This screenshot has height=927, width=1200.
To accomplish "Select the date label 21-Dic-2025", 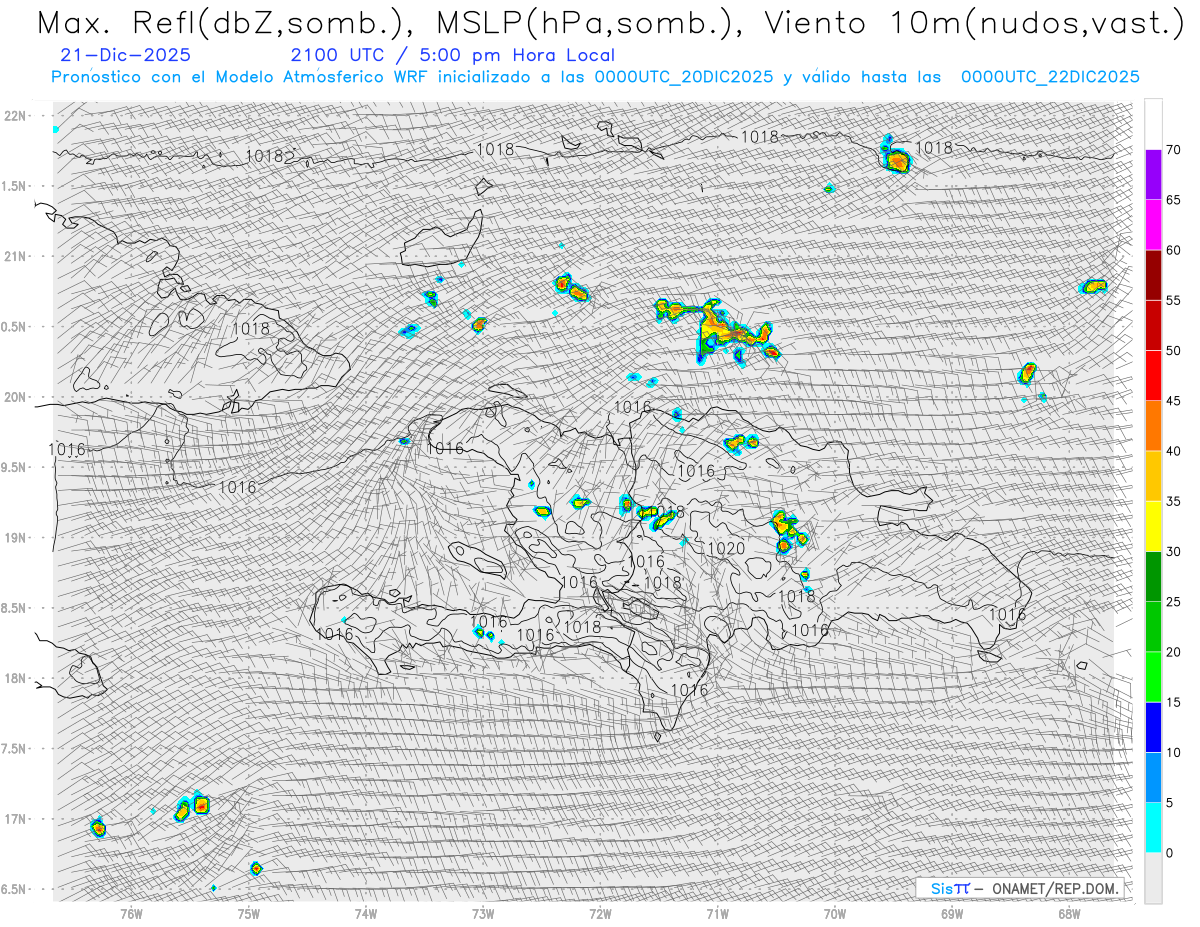I will coord(125,56).
